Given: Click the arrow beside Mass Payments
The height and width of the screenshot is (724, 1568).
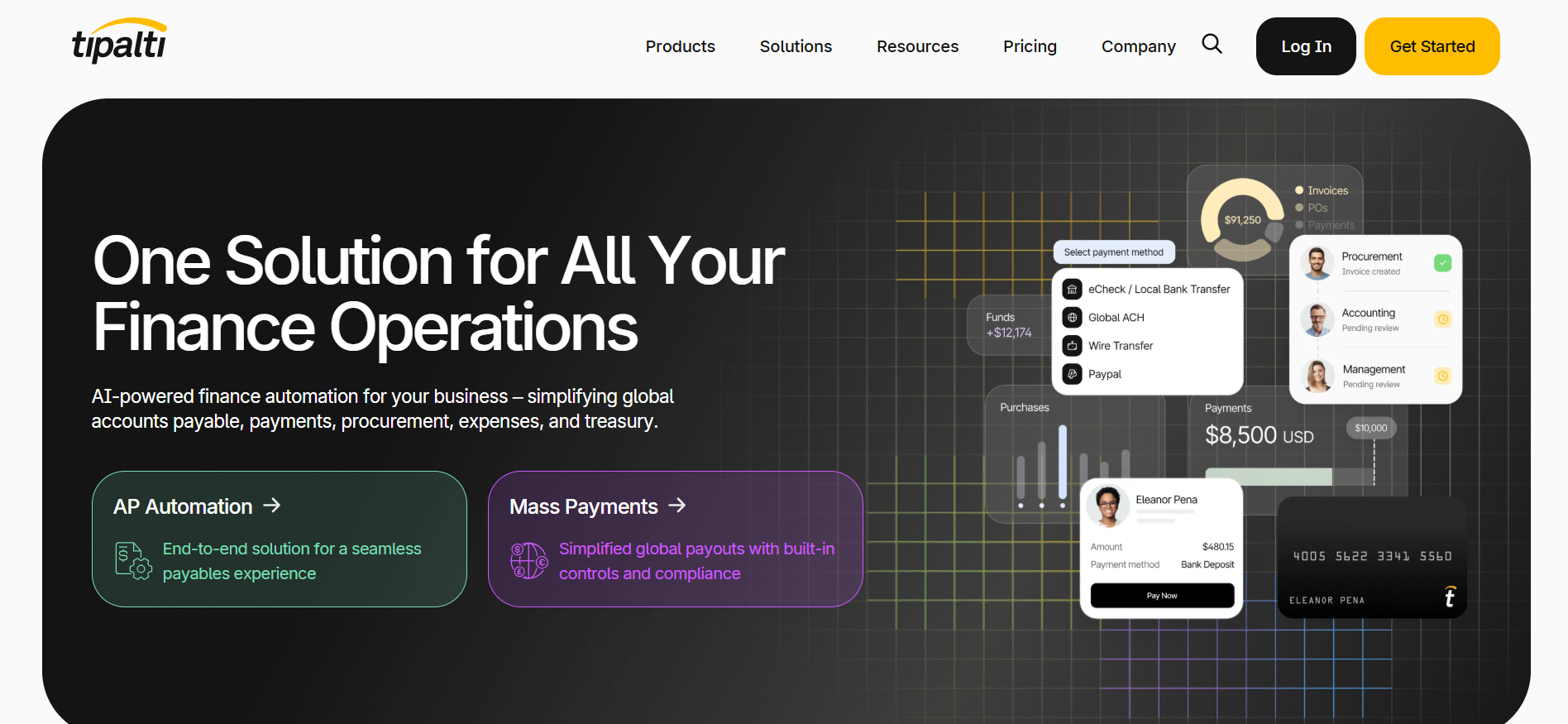Looking at the screenshot, I should [677, 505].
